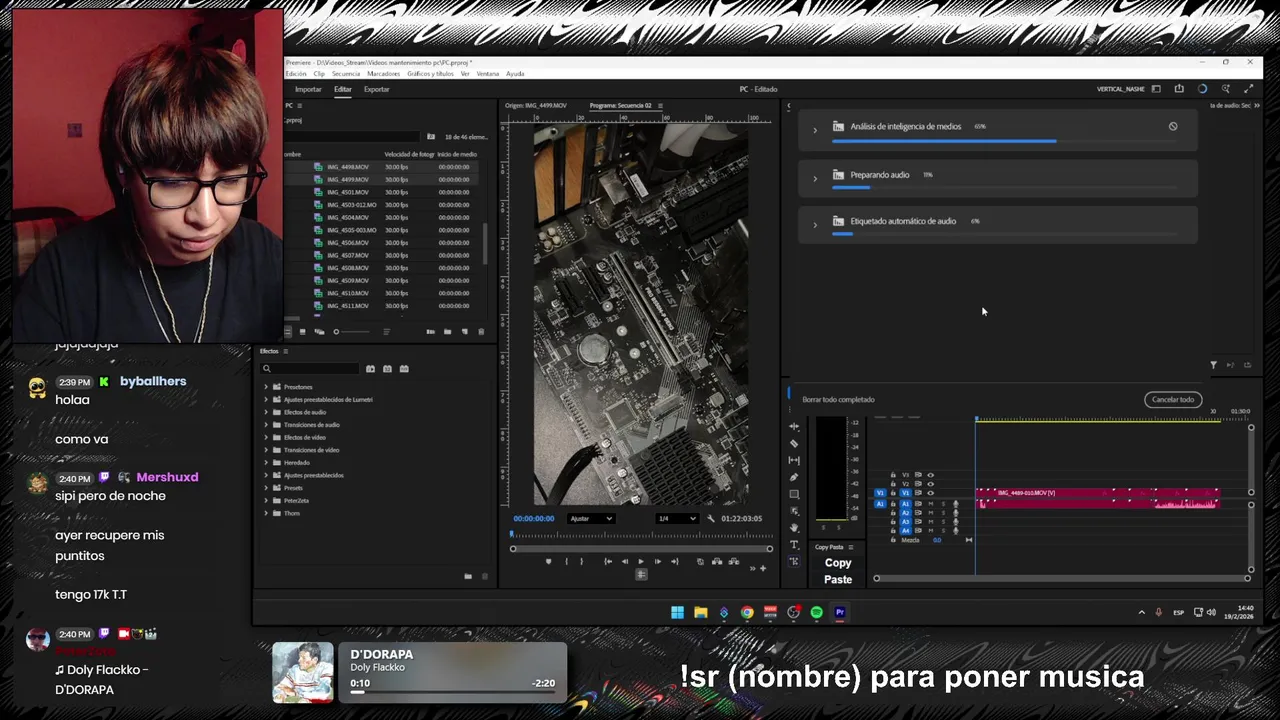This screenshot has height=720, width=1280.
Task: Click the Effects panel search field
Action: [310, 368]
